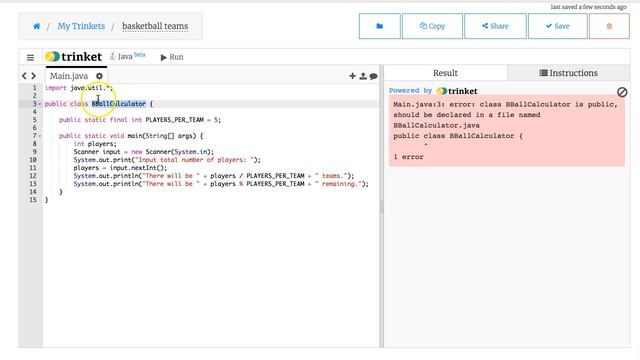Collapse the main method fold at line 7
This screenshot has width=640, height=360.
(40, 136)
